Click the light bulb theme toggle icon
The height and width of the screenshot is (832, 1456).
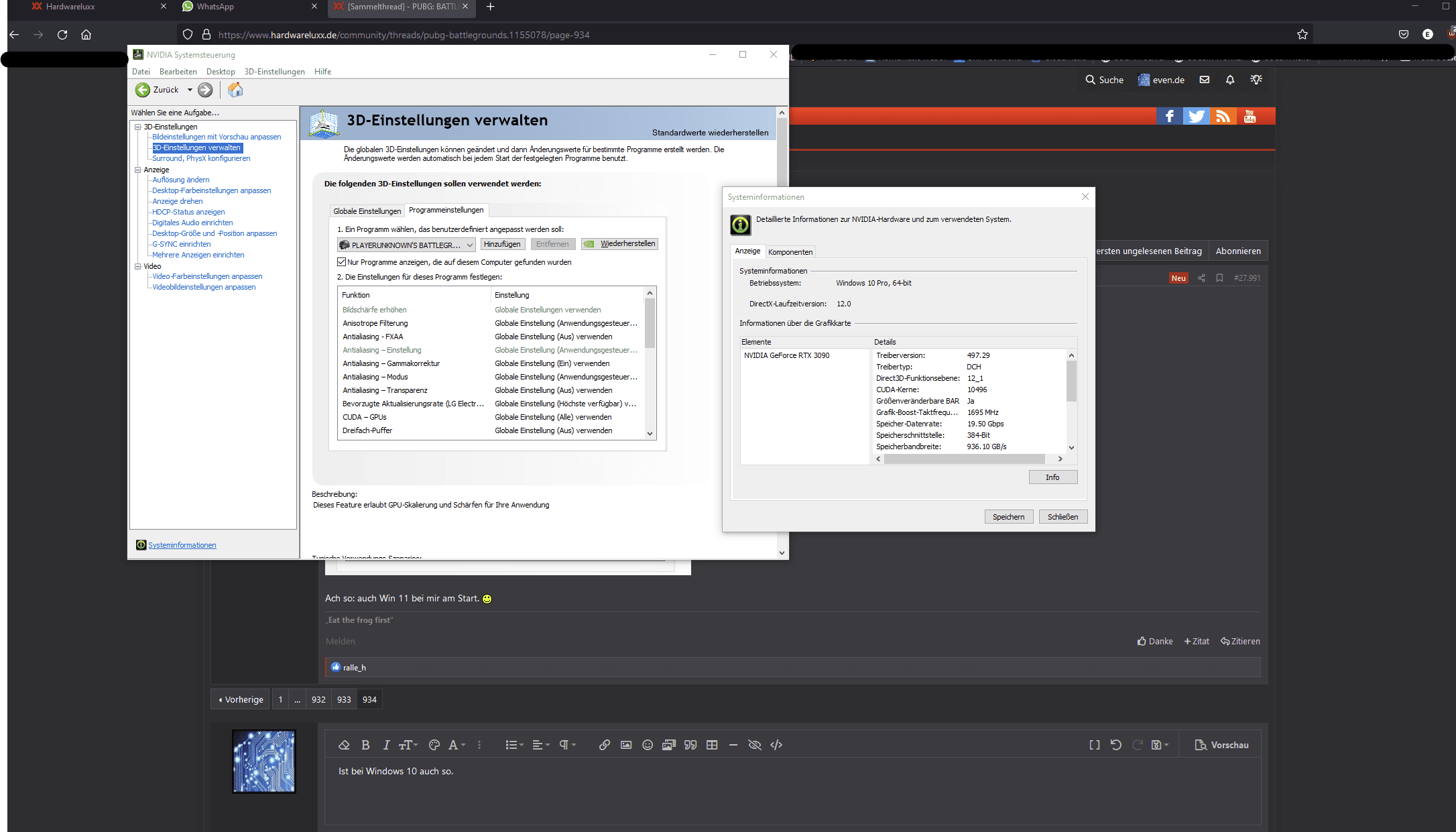point(1256,80)
